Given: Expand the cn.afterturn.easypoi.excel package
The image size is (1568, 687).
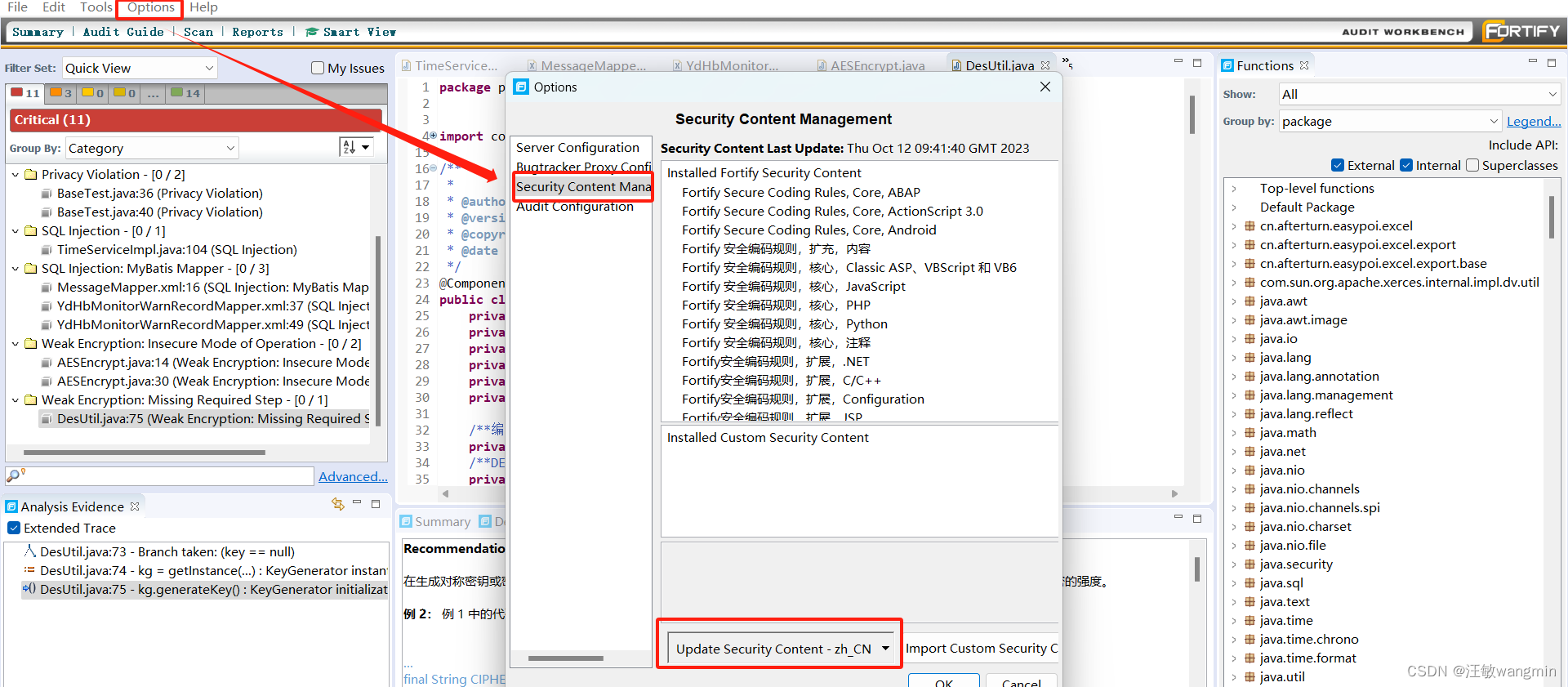Looking at the screenshot, I should [1234, 225].
